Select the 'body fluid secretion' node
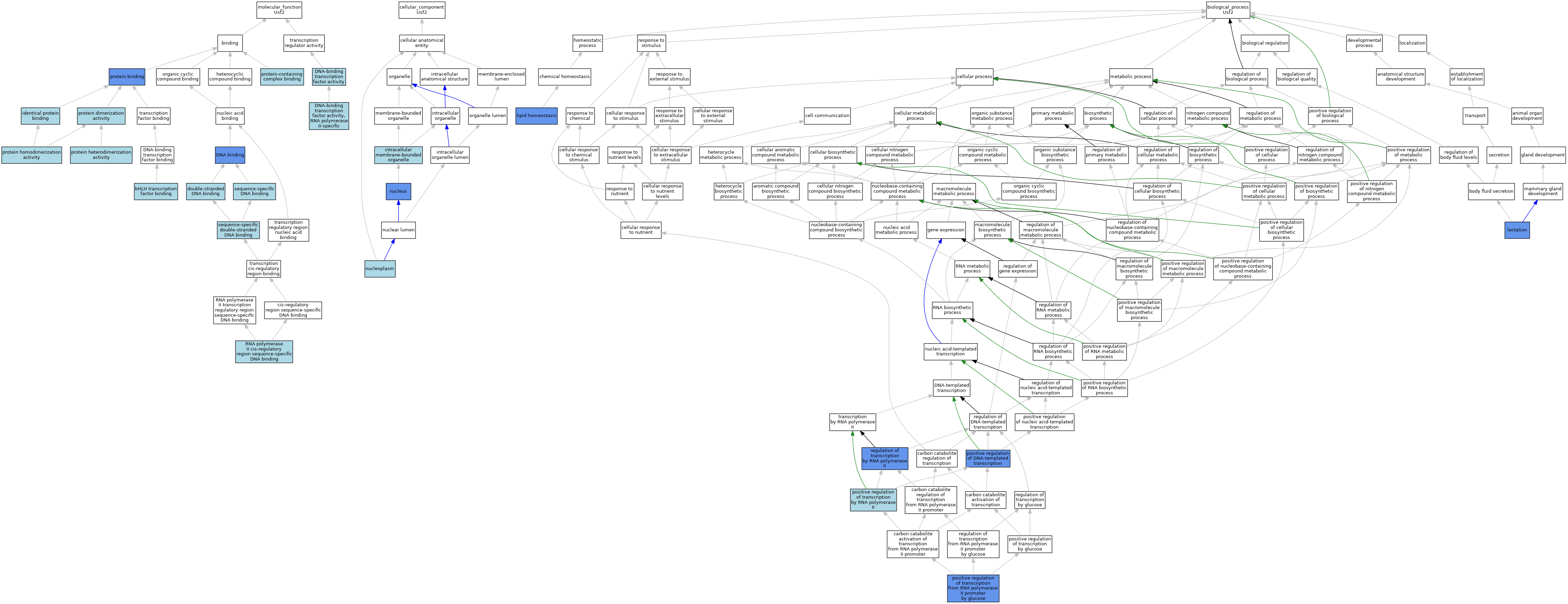Viewport: 1568px width, 604px height. [1491, 191]
